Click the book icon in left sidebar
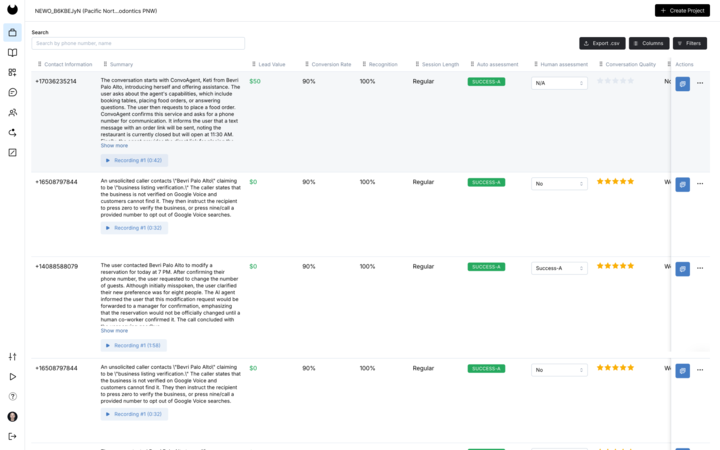 pos(12,52)
